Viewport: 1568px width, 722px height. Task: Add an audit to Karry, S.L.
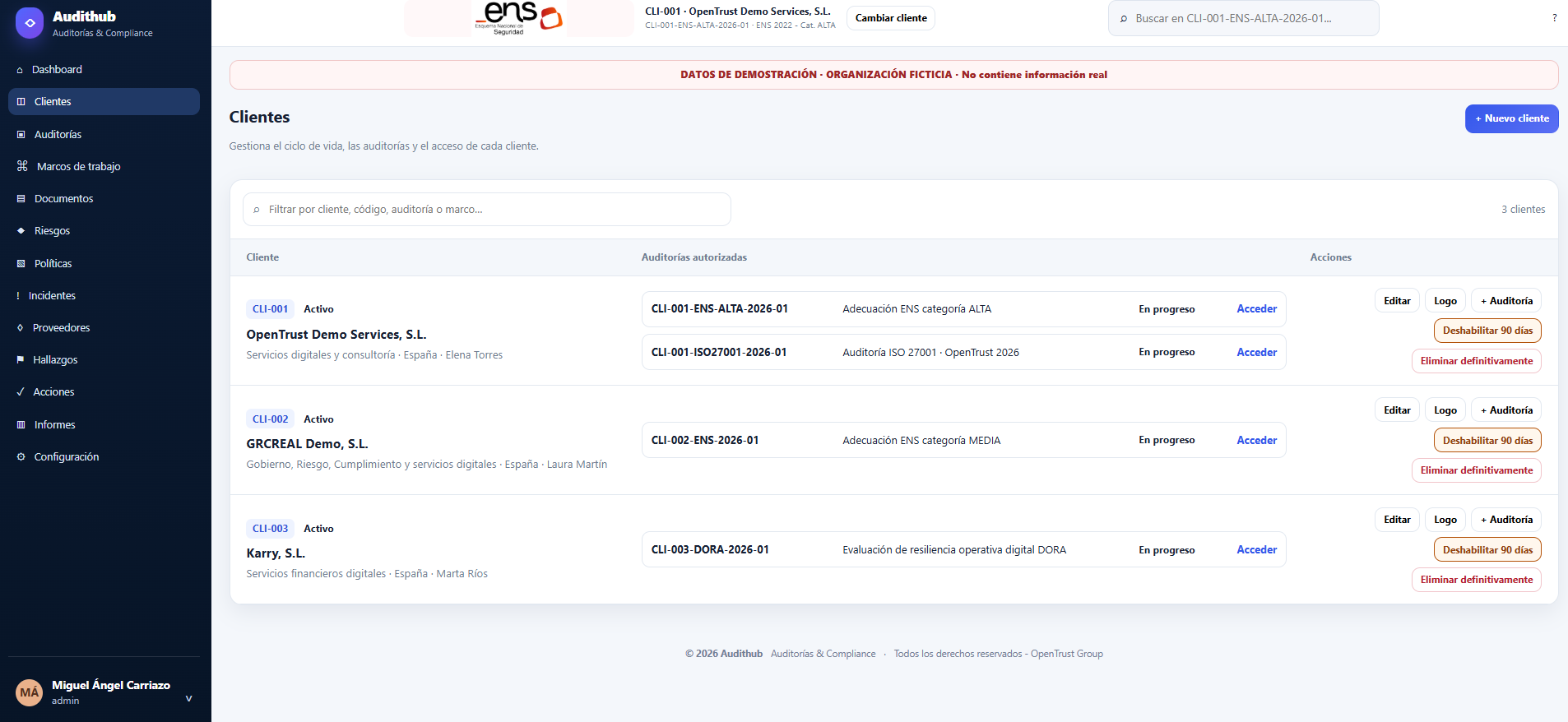[x=1506, y=520]
